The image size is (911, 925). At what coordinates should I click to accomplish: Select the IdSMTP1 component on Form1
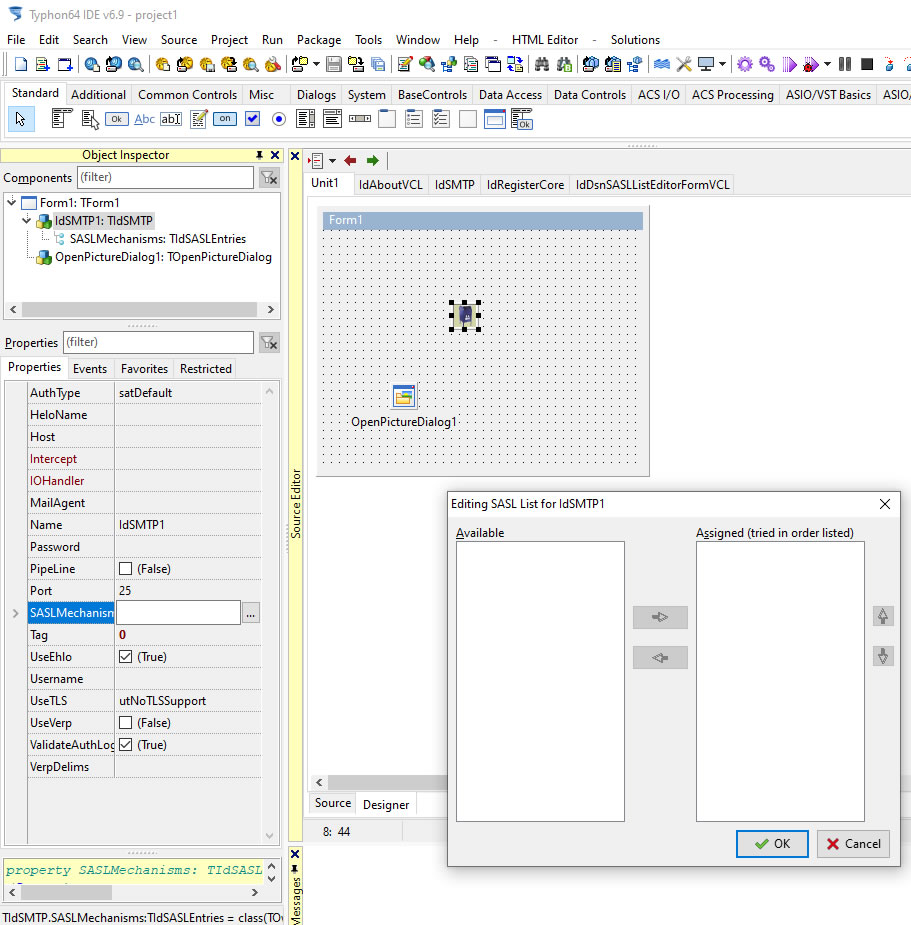465,316
